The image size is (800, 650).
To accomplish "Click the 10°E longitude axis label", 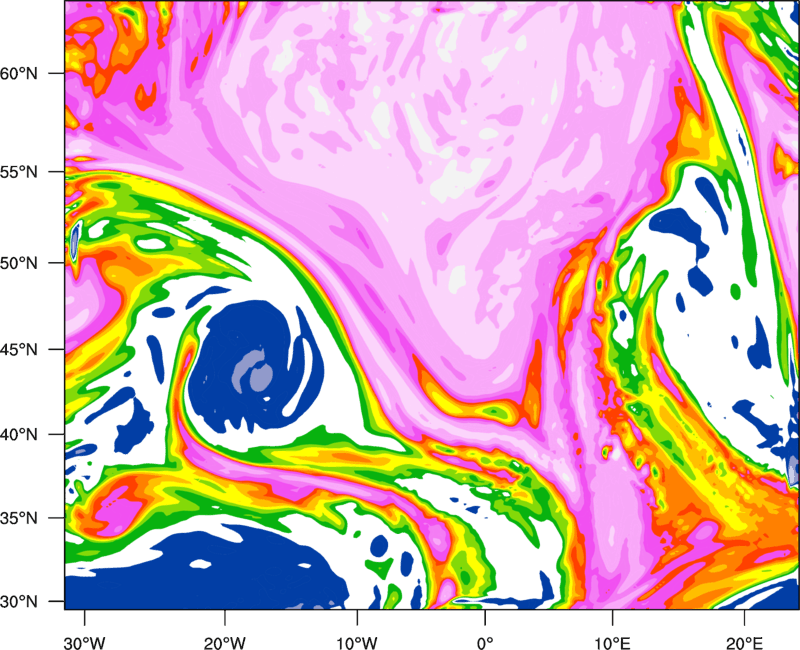I will tap(611, 643).
